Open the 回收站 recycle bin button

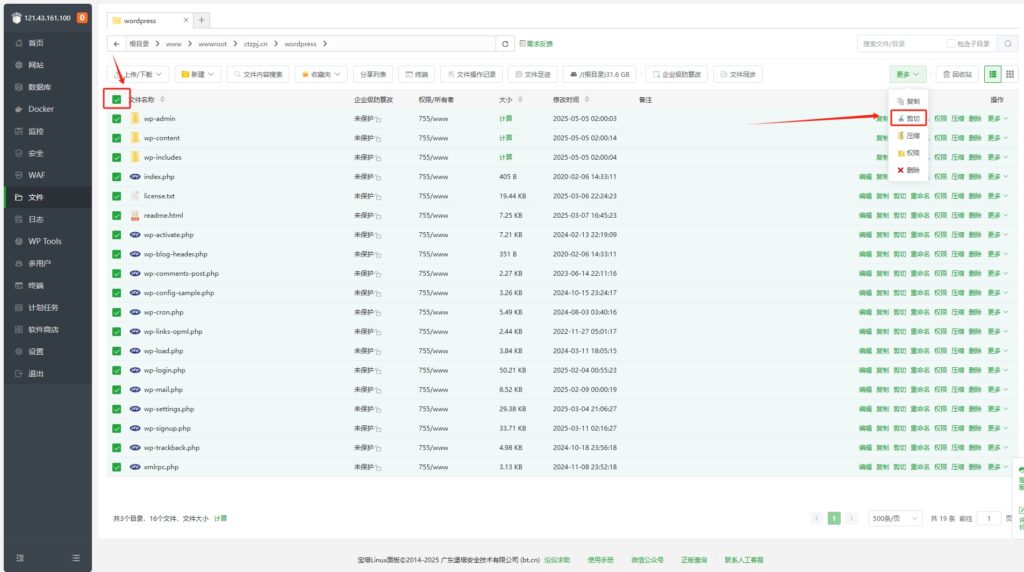coord(957,74)
